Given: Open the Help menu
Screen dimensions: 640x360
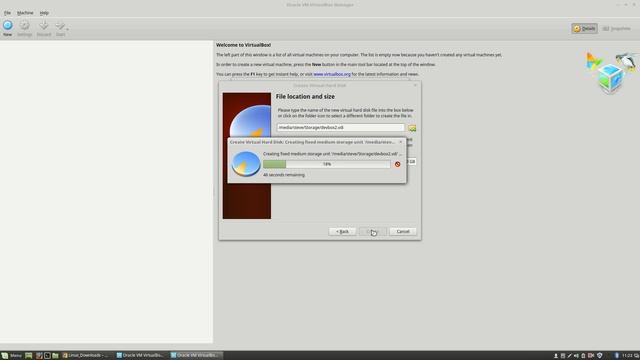Looking at the screenshot, I should pyautogui.click(x=44, y=13).
